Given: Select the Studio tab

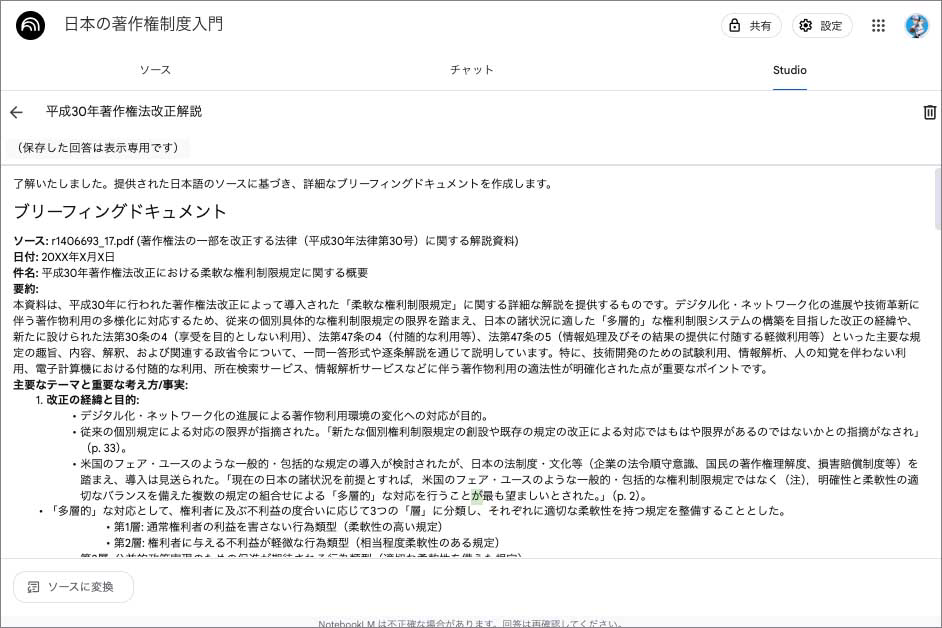Looking at the screenshot, I should pos(789,70).
